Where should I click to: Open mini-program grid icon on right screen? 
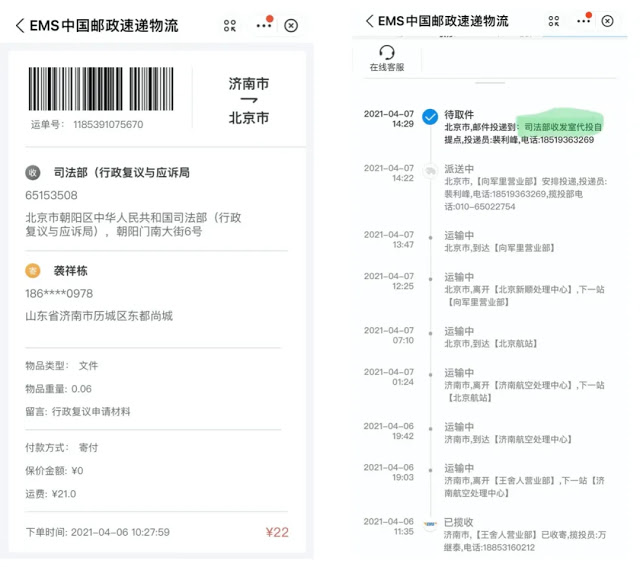tap(553, 21)
